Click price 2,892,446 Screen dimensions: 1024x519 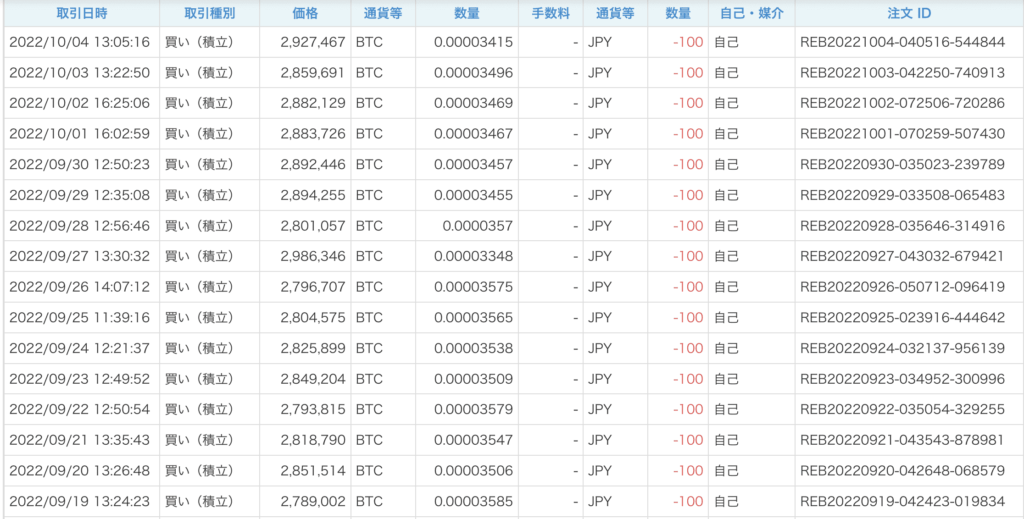(x=313, y=165)
